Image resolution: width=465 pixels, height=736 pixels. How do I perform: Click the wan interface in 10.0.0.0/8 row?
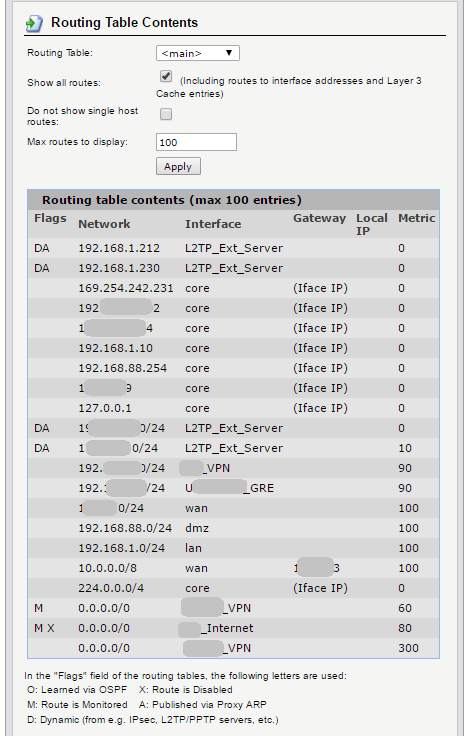[196, 568]
